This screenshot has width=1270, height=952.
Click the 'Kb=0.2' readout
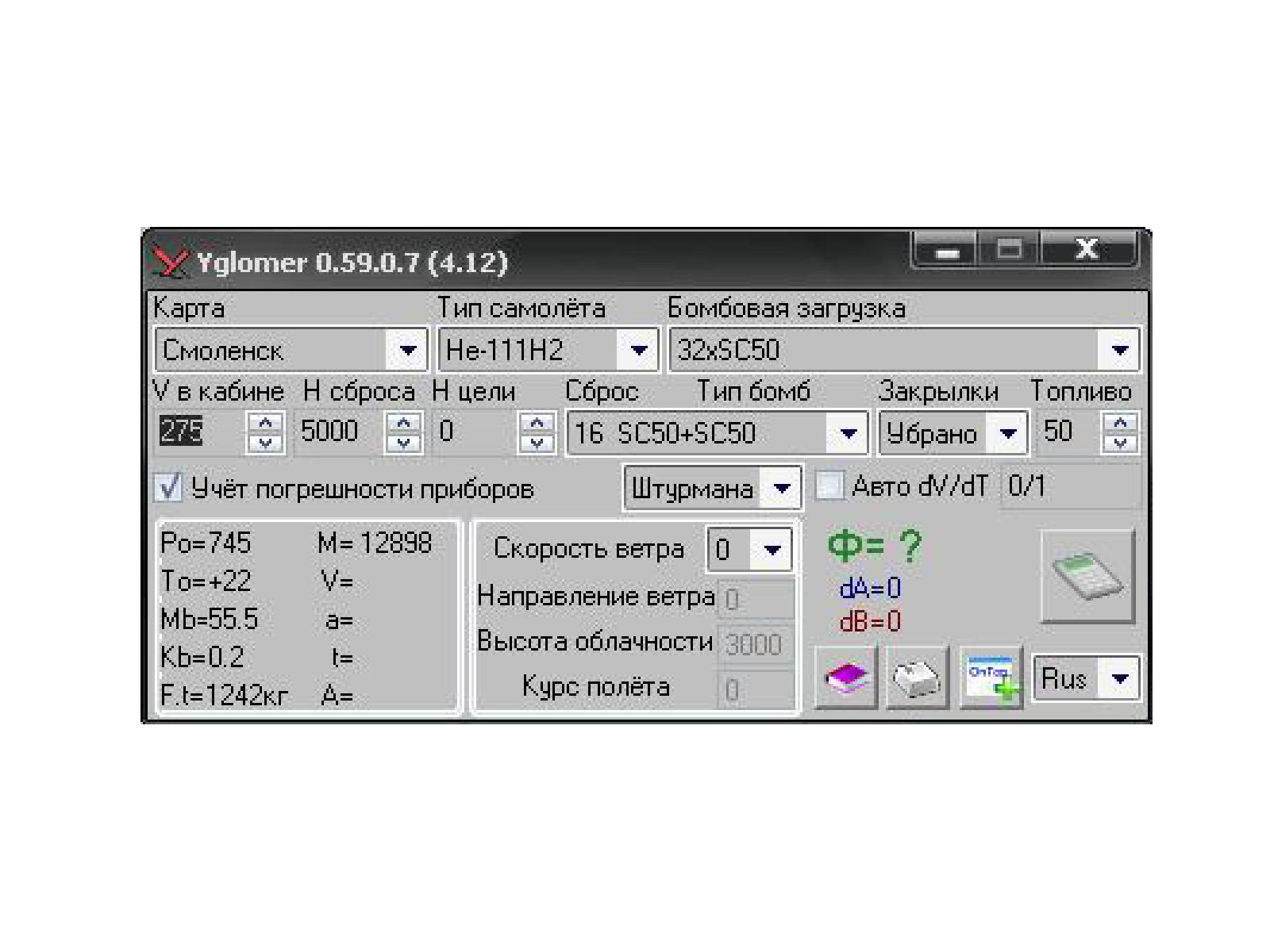pyautogui.click(x=202, y=658)
